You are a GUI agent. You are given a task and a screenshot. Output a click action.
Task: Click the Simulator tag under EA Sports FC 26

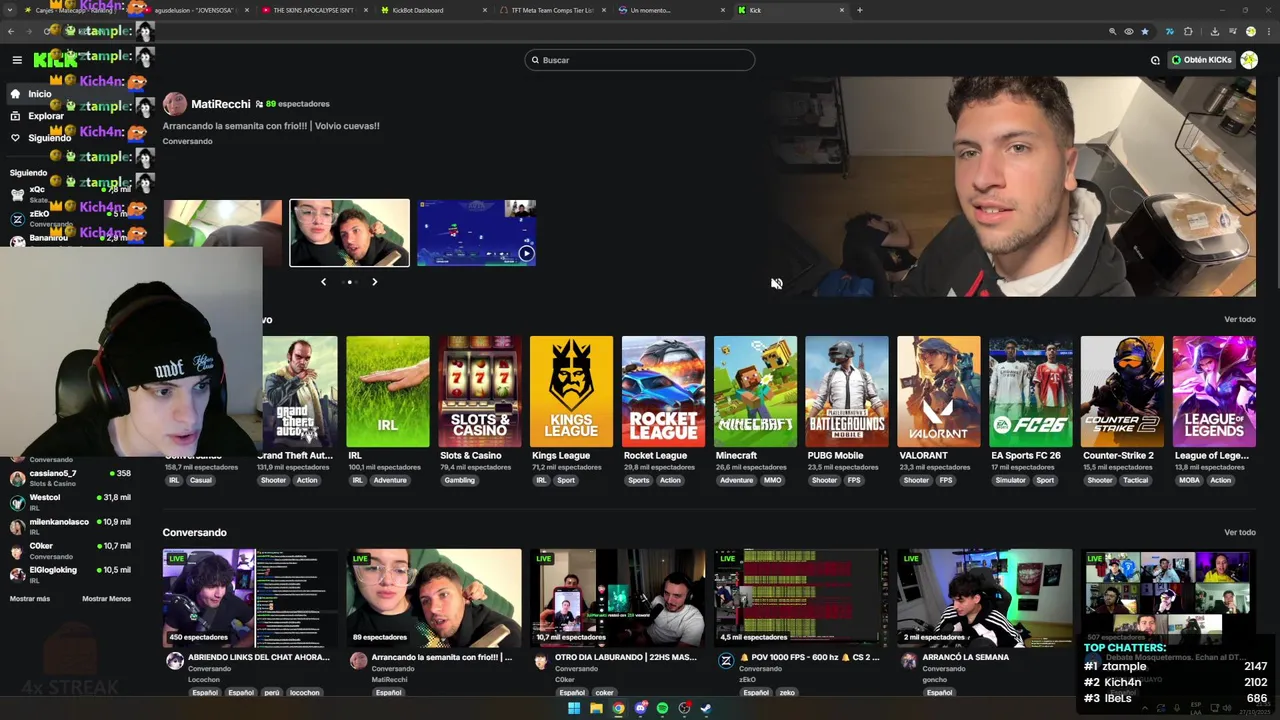point(1010,480)
